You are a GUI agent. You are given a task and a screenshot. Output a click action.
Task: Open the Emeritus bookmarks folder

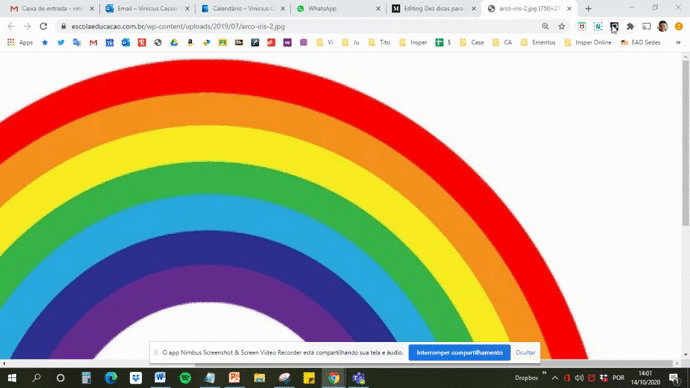[538, 43]
